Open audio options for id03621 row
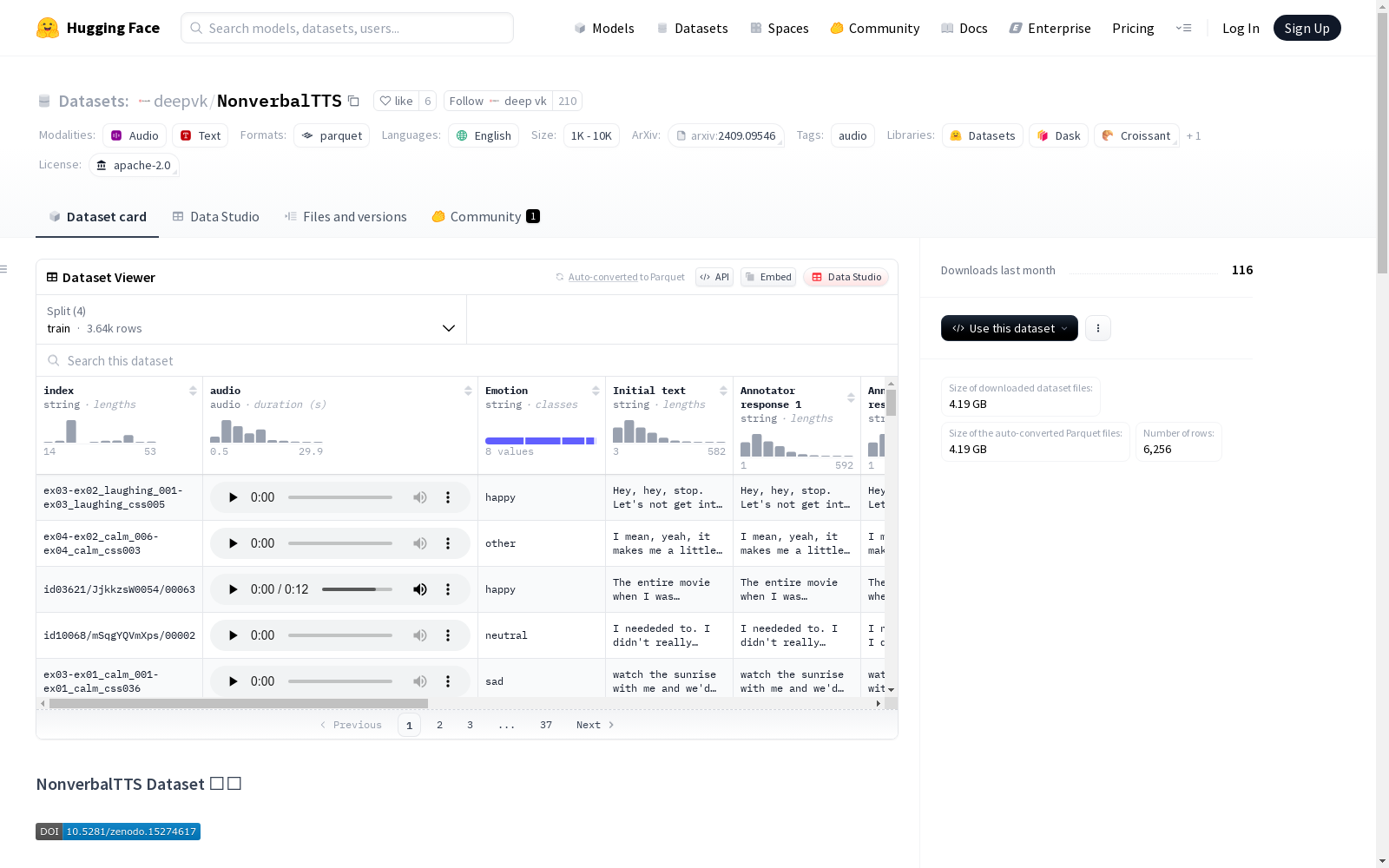 click(448, 589)
